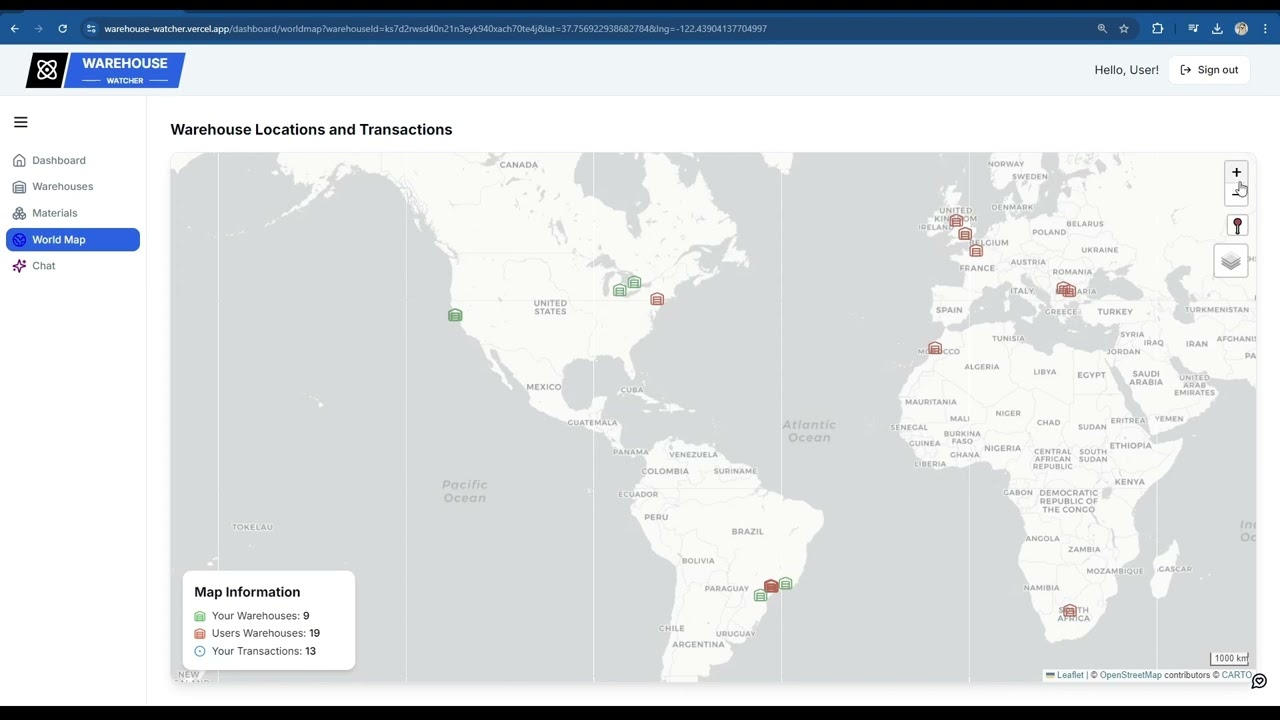Zoom in on map with plus button
Image resolution: width=1280 pixels, height=720 pixels.
click(1237, 172)
